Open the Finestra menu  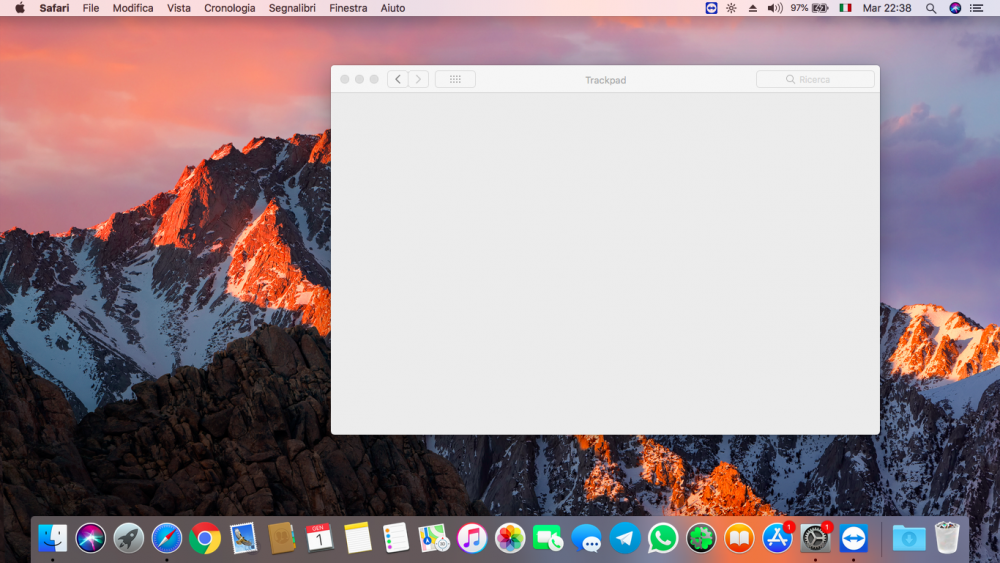(348, 8)
